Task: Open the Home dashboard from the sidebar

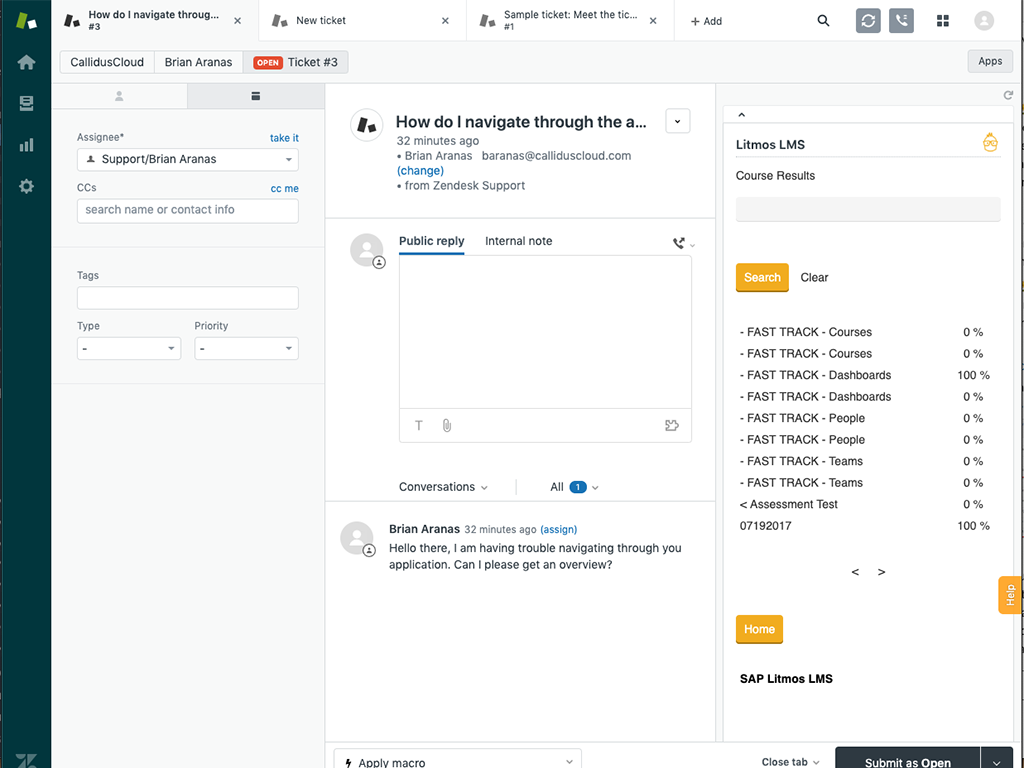Action: coord(26,62)
